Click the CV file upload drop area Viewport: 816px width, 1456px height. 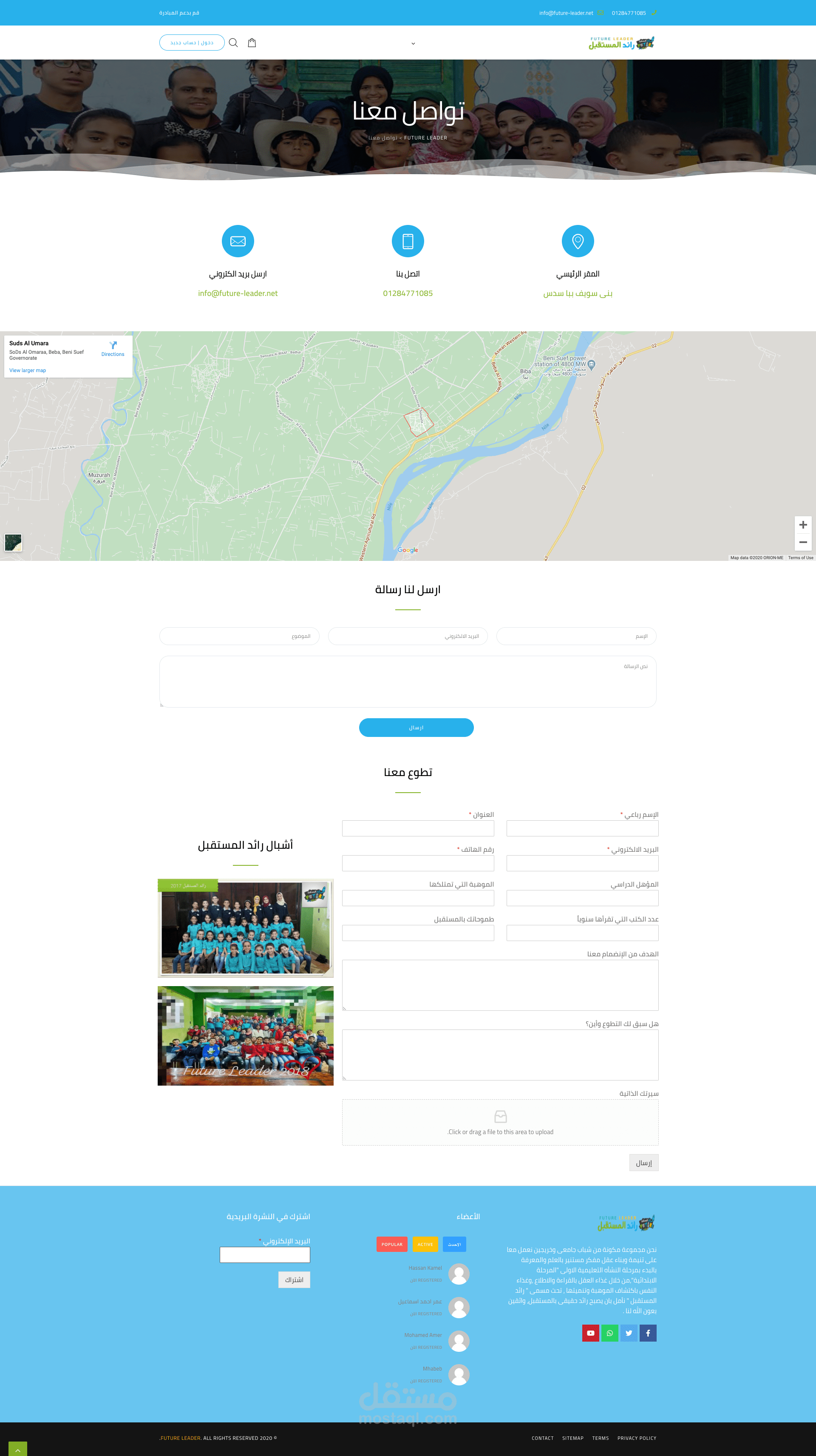click(x=500, y=1123)
